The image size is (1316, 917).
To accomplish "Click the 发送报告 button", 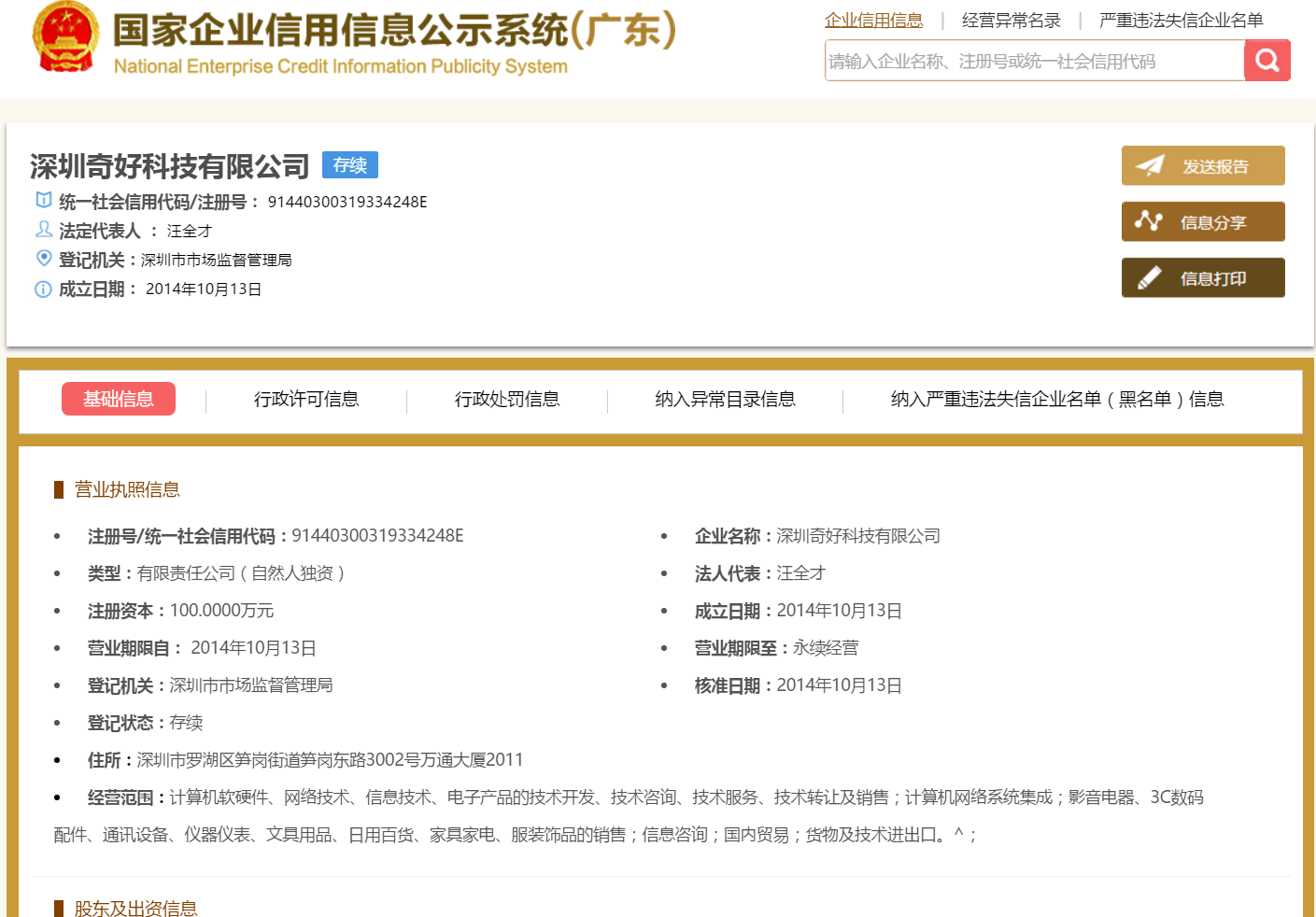I will pos(1203,166).
